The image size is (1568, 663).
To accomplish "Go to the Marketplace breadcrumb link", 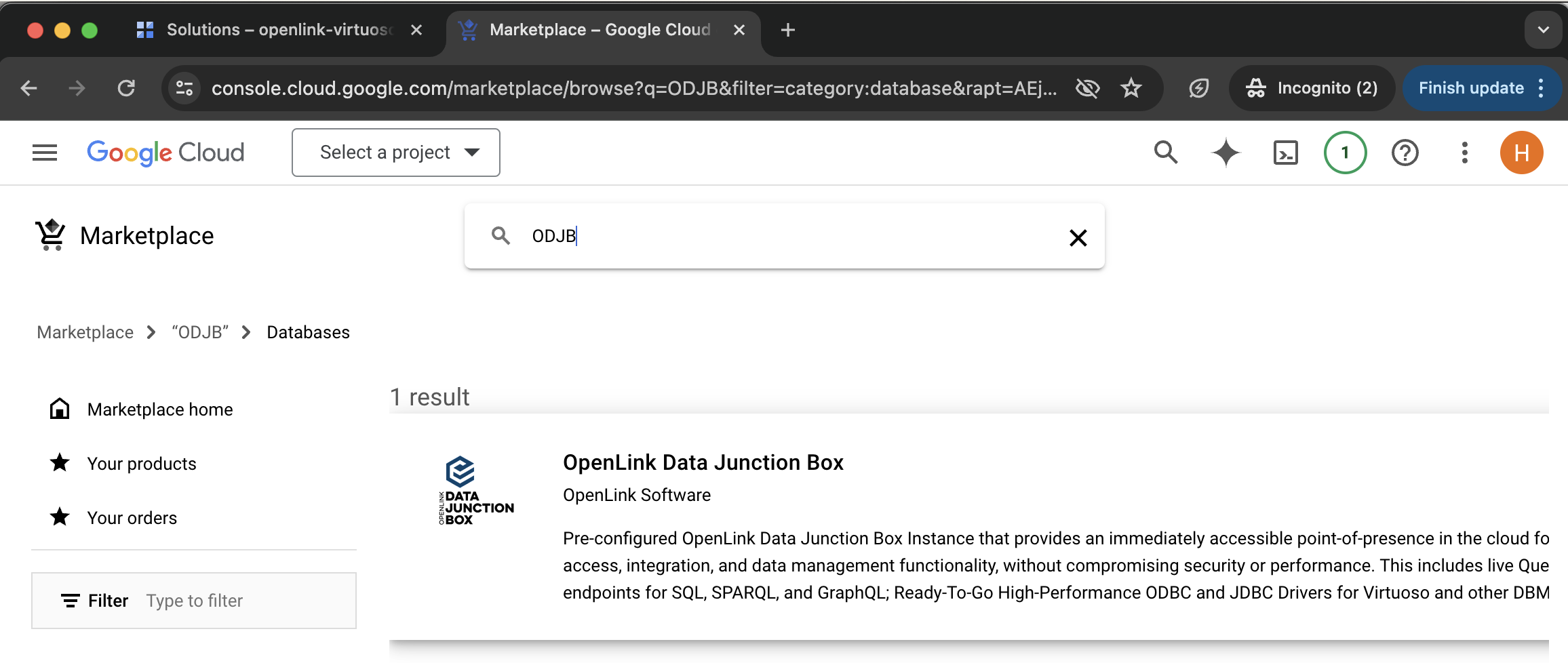I will click(85, 332).
